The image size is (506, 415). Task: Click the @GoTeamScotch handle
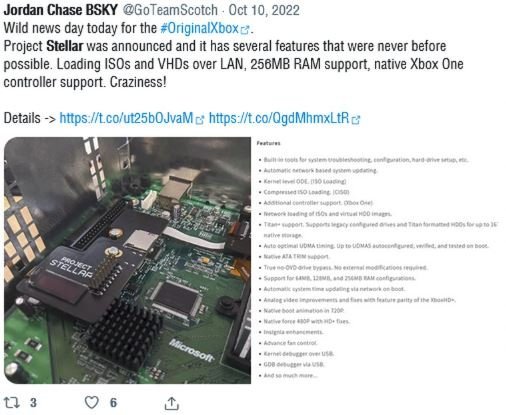170,10
